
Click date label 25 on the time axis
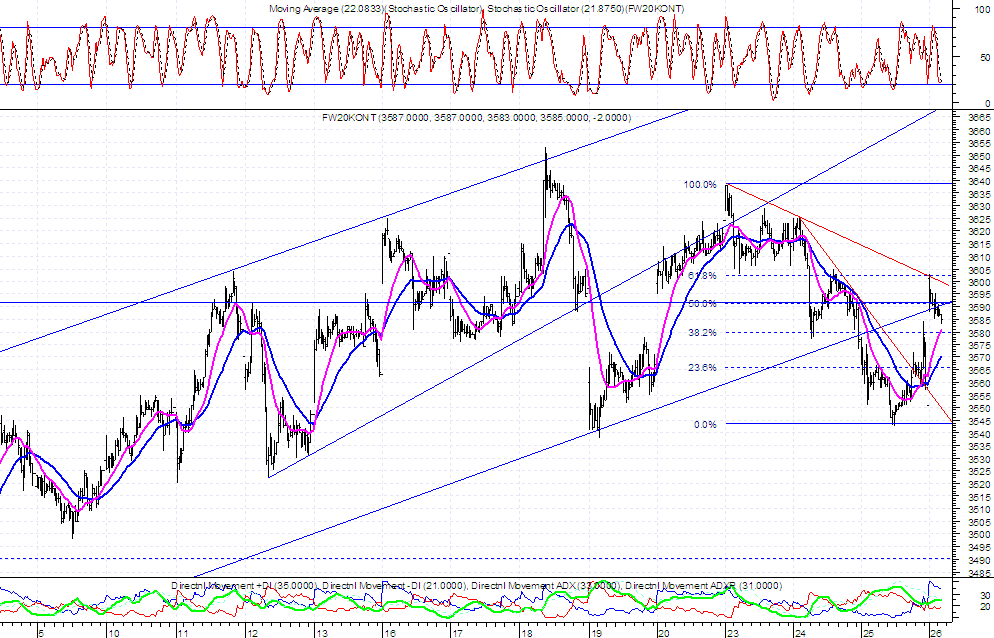[x=869, y=633]
